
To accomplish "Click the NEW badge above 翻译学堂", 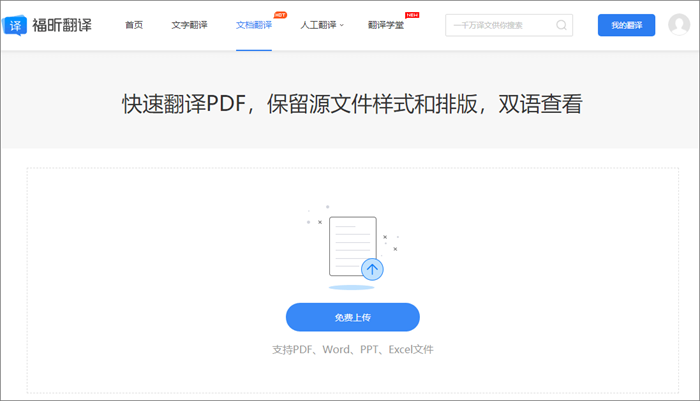I will [411, 15].
